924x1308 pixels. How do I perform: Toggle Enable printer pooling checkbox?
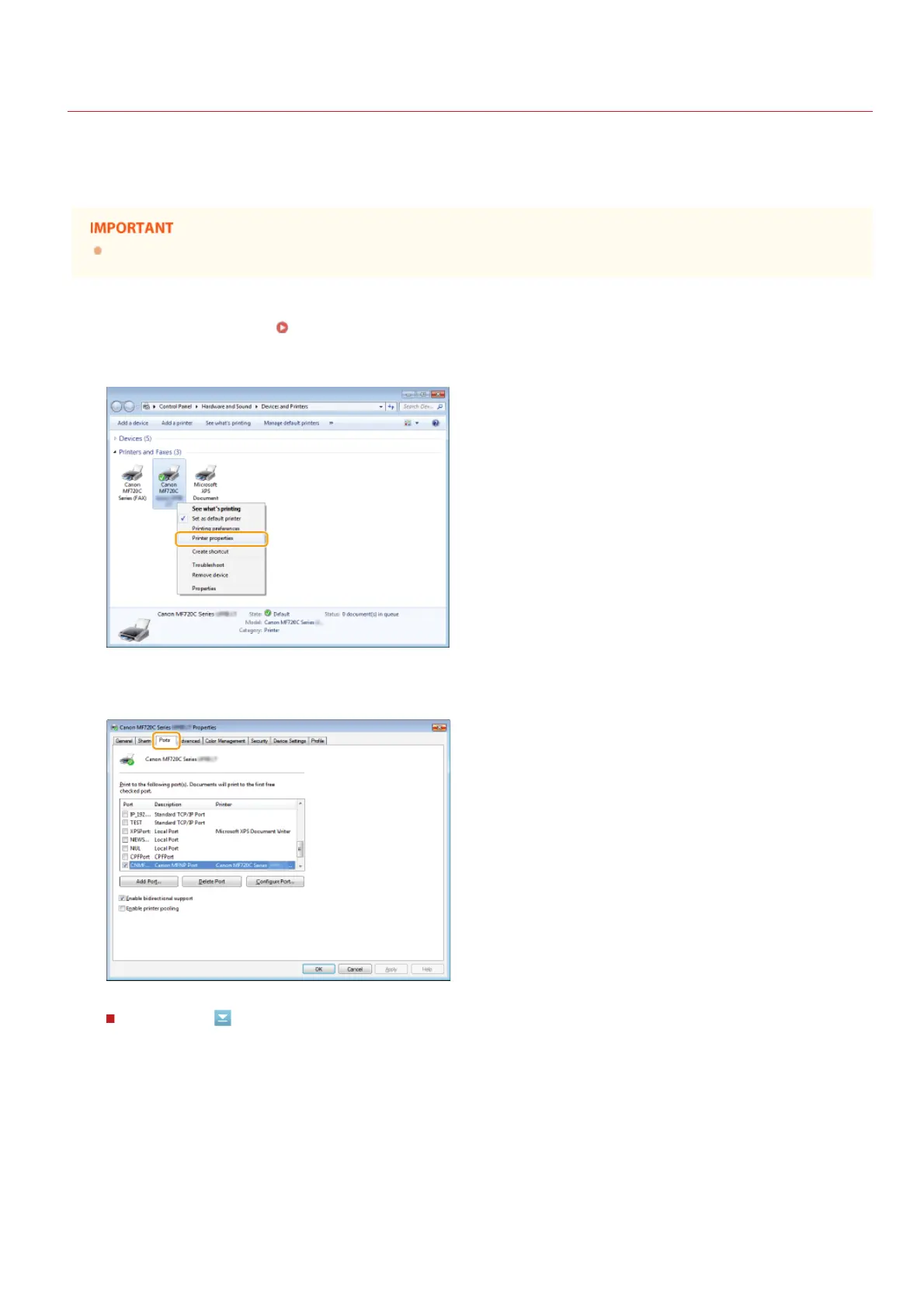122,909
